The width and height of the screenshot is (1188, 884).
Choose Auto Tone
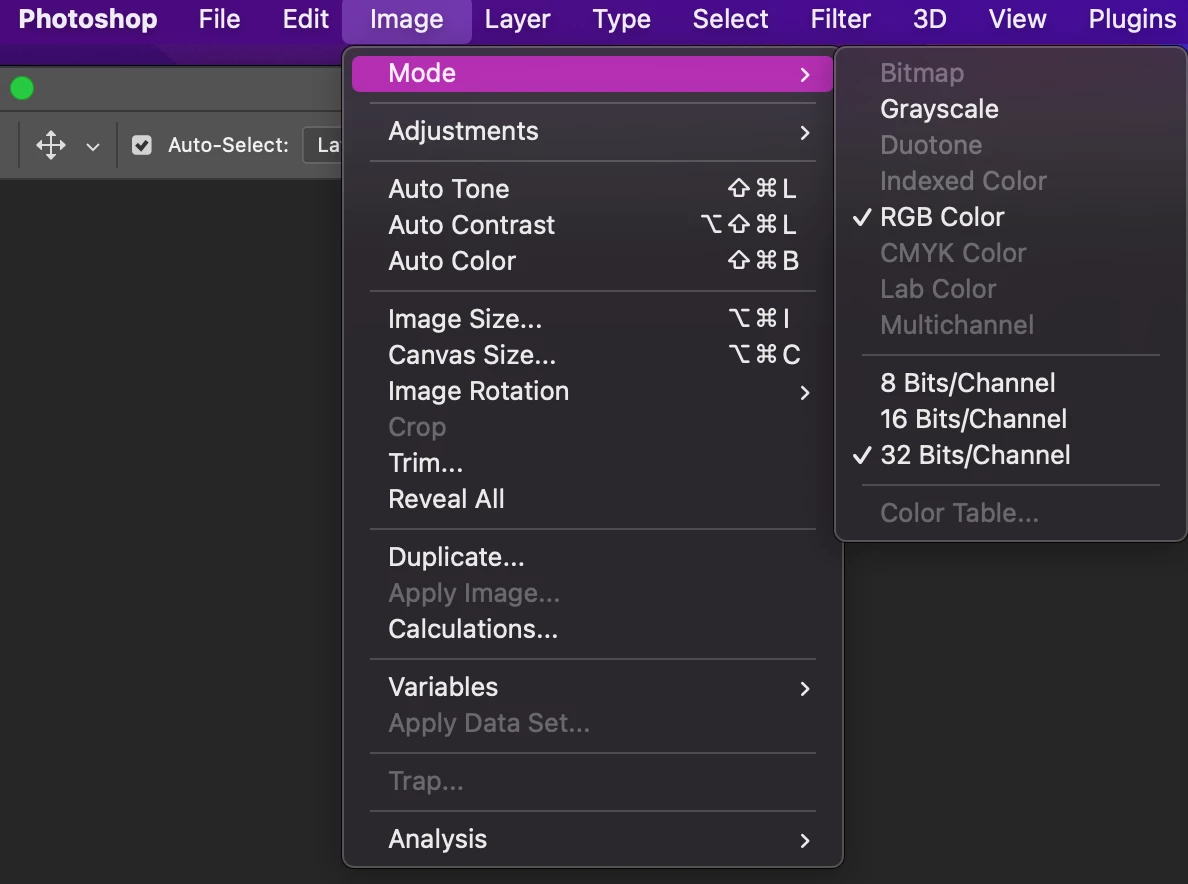pyautogui.click(x=592, y=189)
